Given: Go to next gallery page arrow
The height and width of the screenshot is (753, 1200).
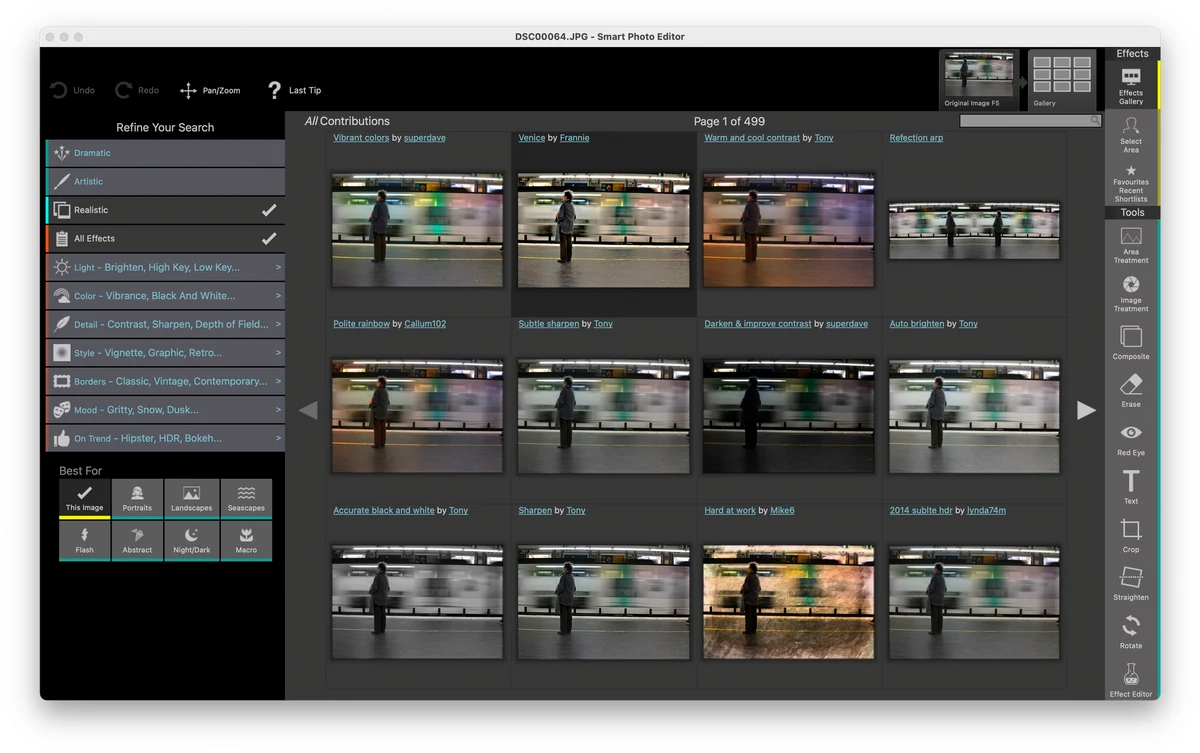Looking at the screenshot, I should (x=1086, y=410).
